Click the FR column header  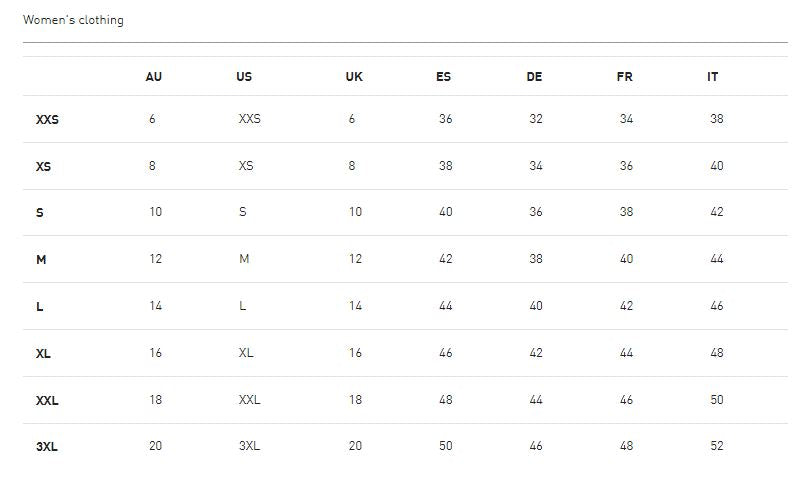(625, 77)
